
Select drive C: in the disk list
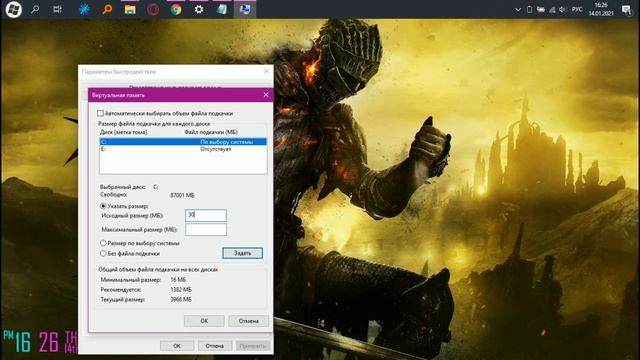tap(183, 142)
